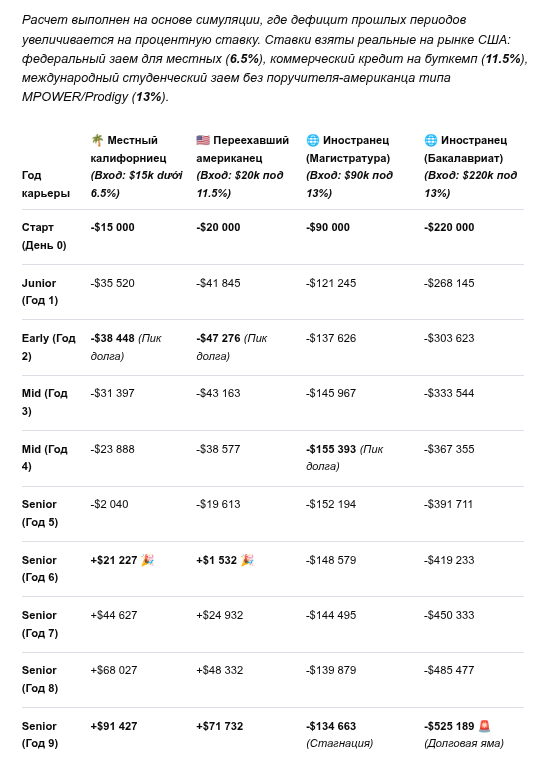This screenshot has width=547, height=765.
Task: Click the globe icon beside Магистратура column
Action: click(x=312, y=141)
